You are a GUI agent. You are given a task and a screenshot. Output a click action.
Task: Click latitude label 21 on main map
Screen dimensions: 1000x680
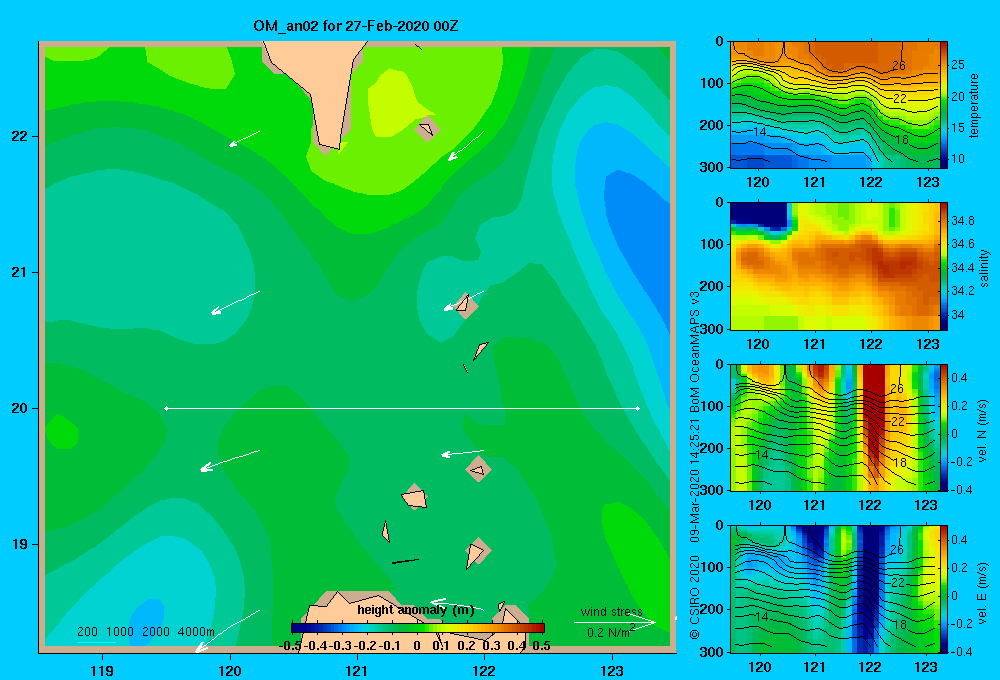click(20, 272)
